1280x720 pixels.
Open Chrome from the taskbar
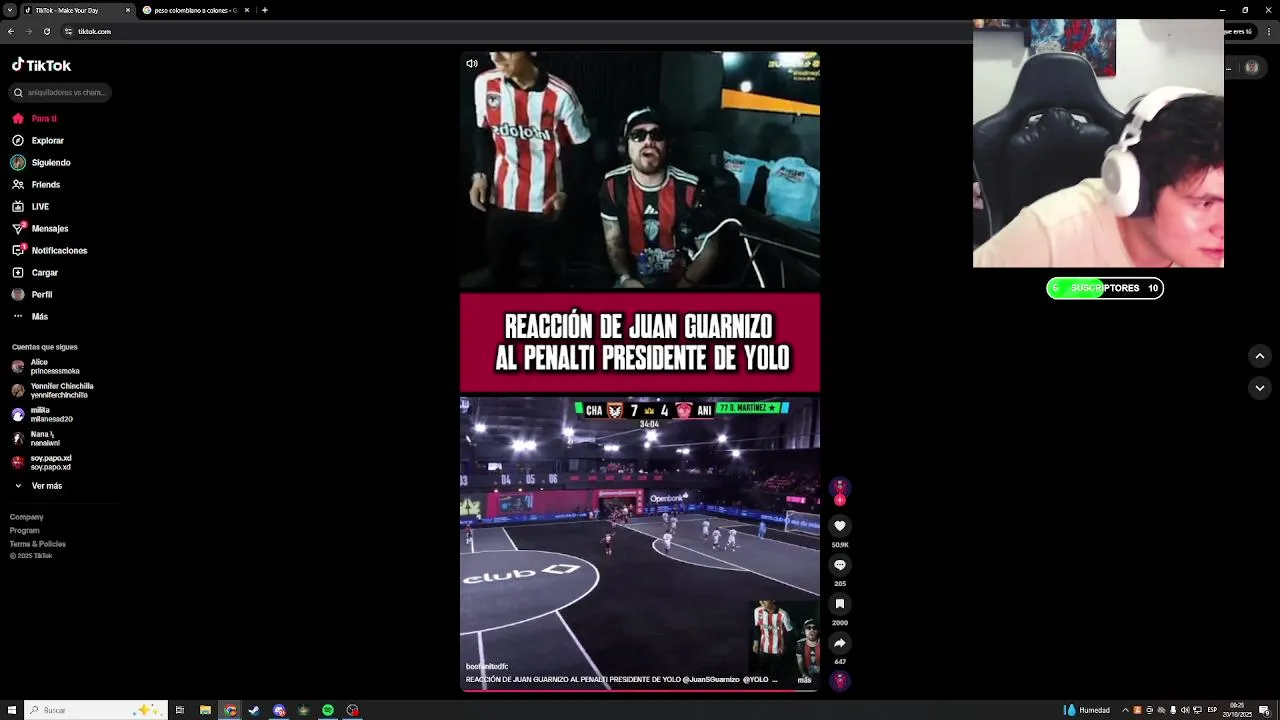[231, 710]
